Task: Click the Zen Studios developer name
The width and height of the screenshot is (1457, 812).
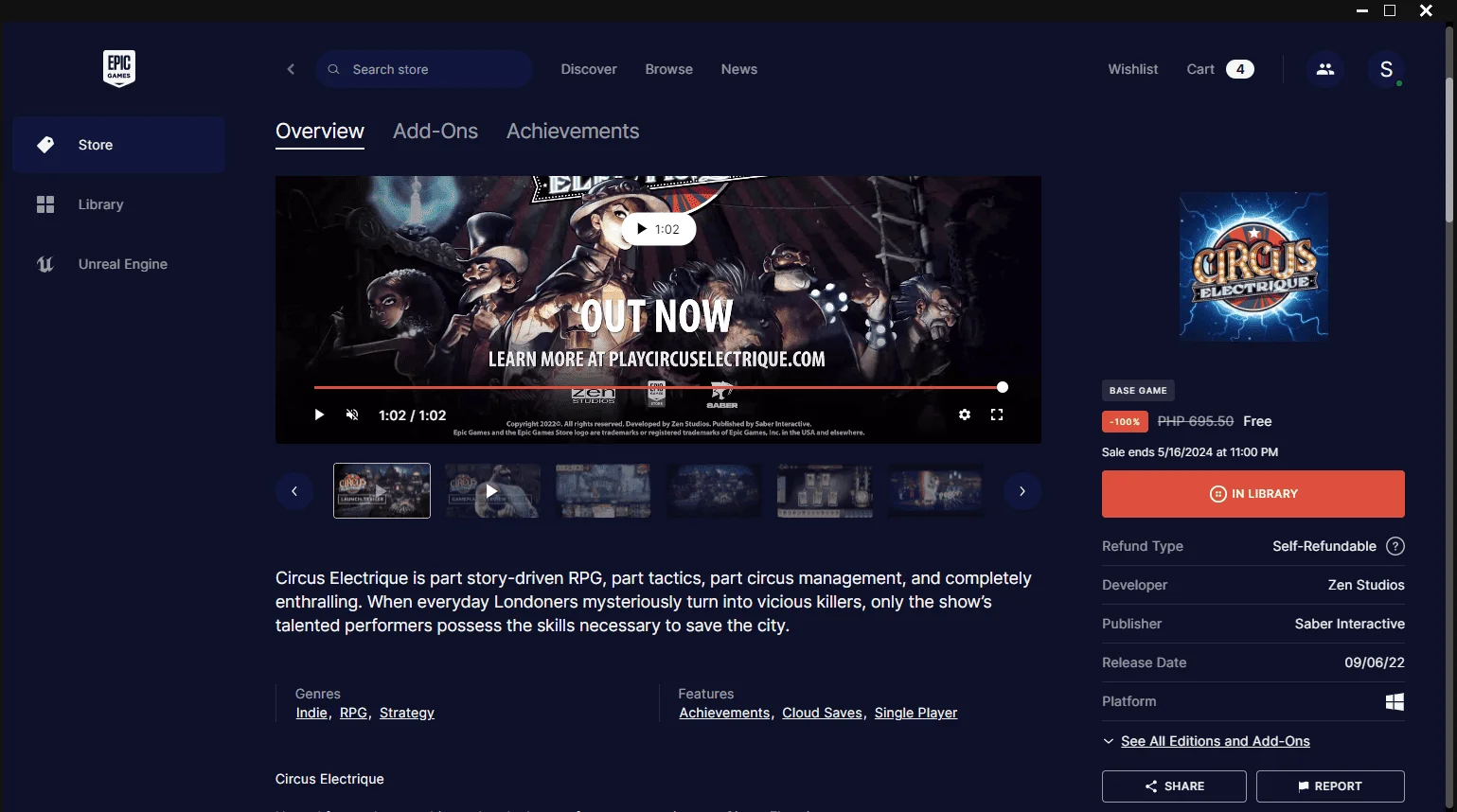Action: (x=1366, y=585)
